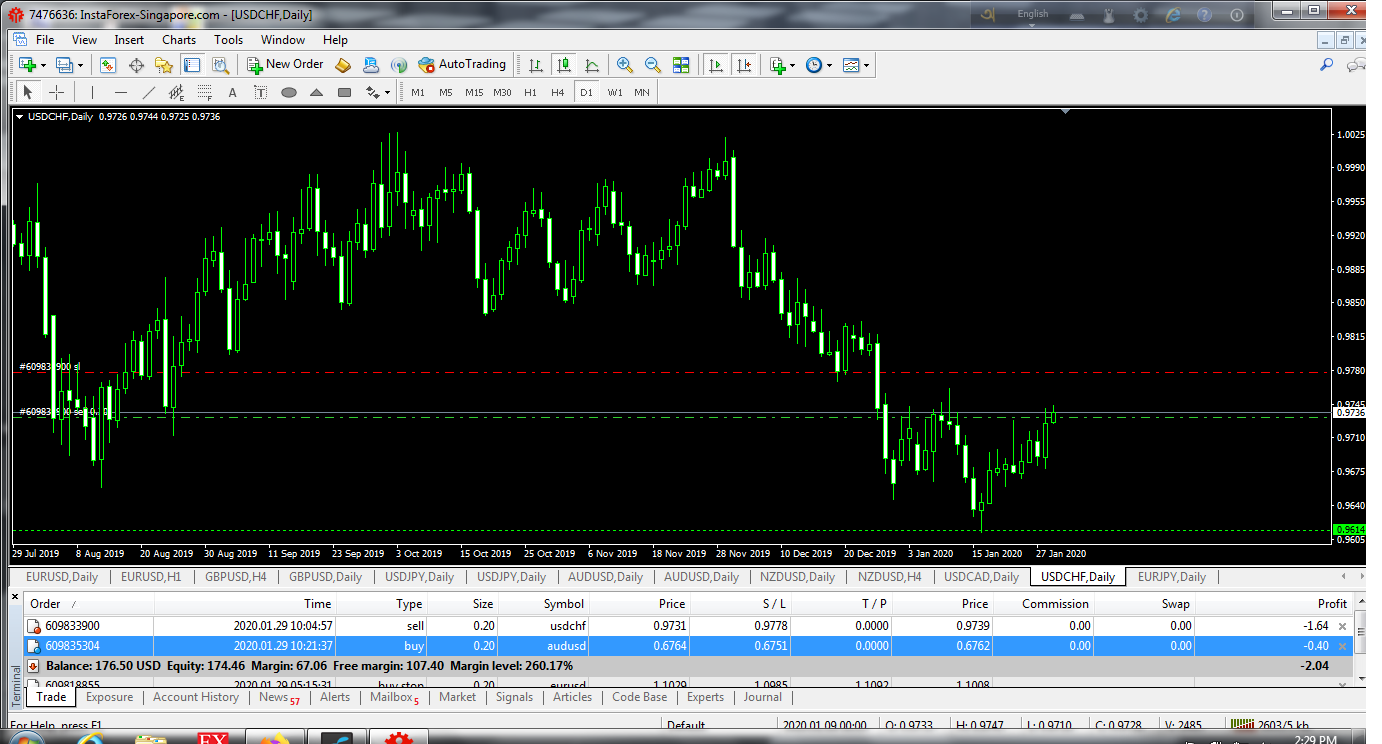Select the triangle drawing tool
The image size is (1382, 744).
[x=317, y=92]
